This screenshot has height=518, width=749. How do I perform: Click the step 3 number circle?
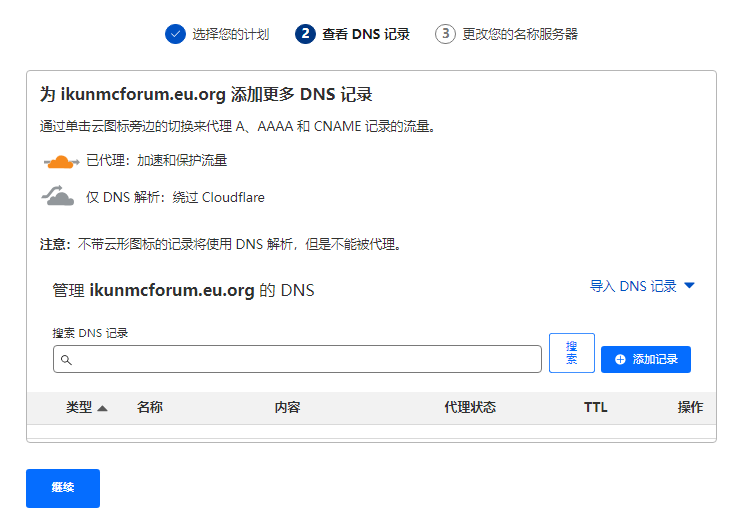click(445, 34)
